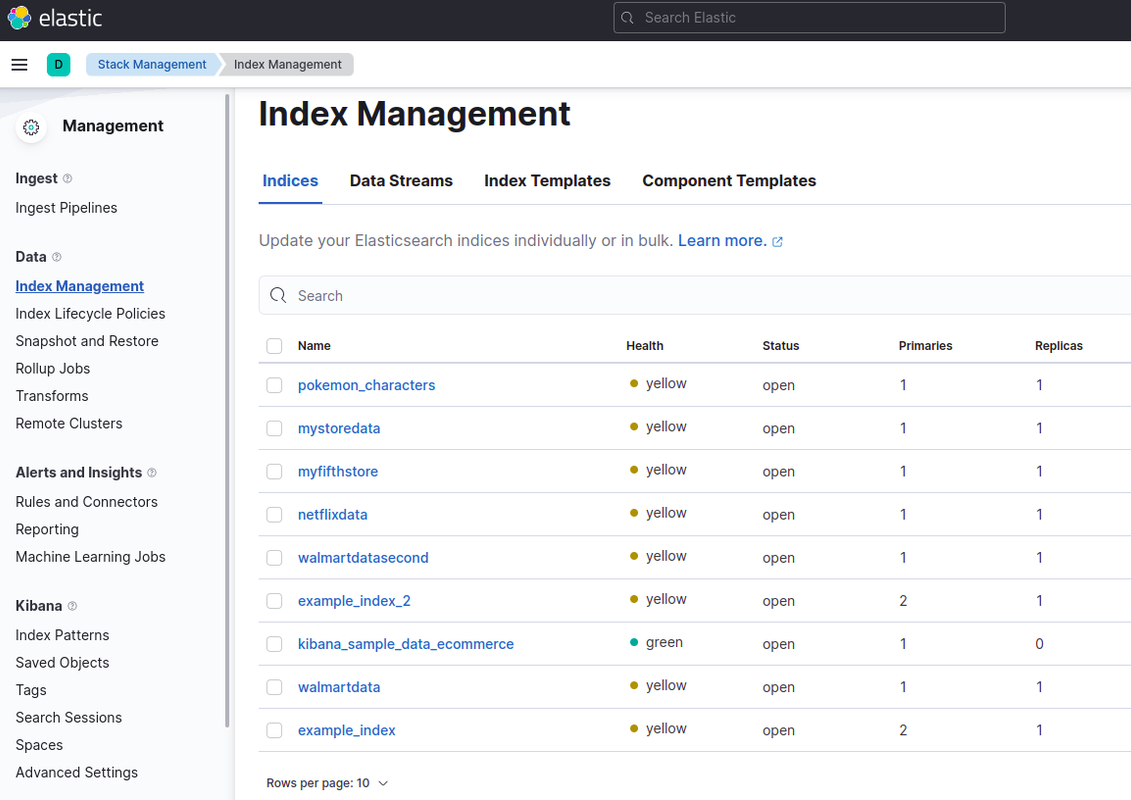Image resolution: width=1131 pixels, height=800 pixels.
Task: Check the mystoredata row checkbox
Action: pos(274,428)
